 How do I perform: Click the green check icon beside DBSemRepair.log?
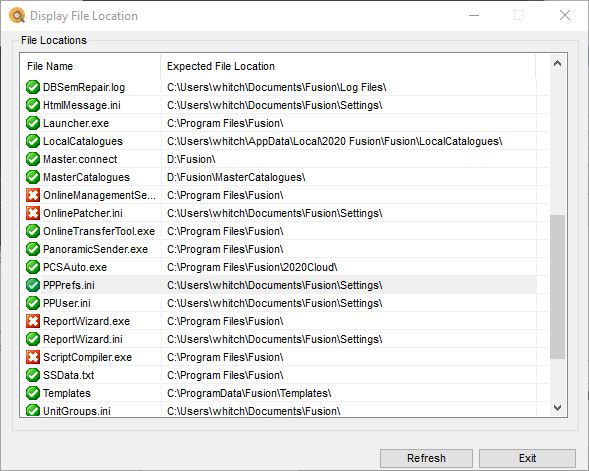tap(33, 87)
